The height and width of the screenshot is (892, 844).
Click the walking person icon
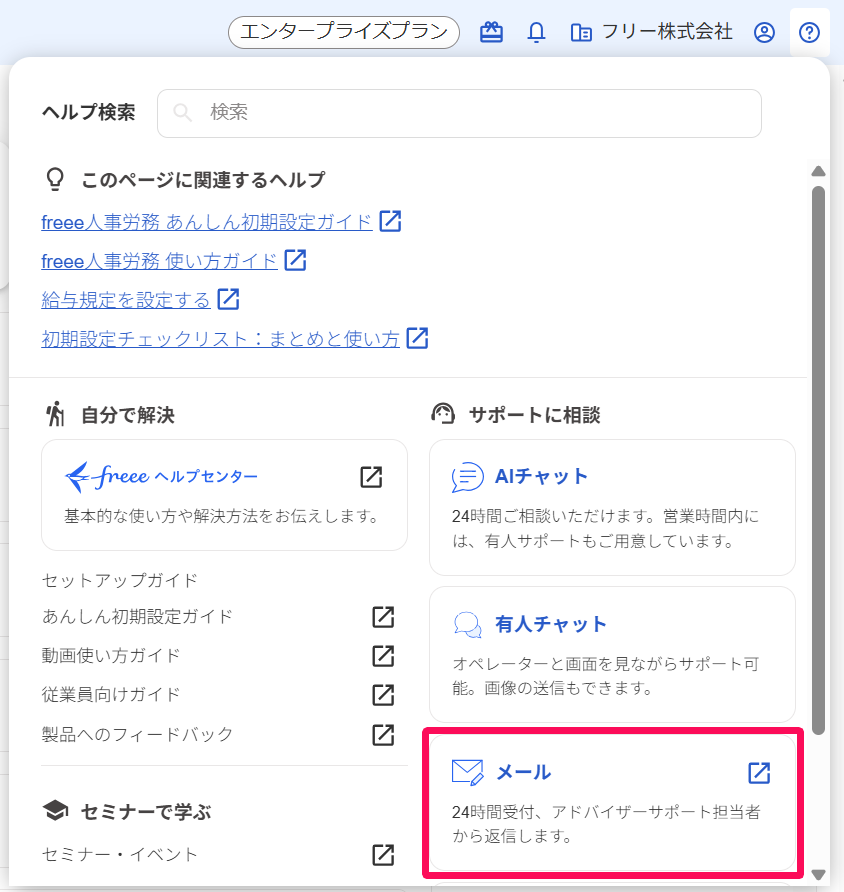(55, 414)
